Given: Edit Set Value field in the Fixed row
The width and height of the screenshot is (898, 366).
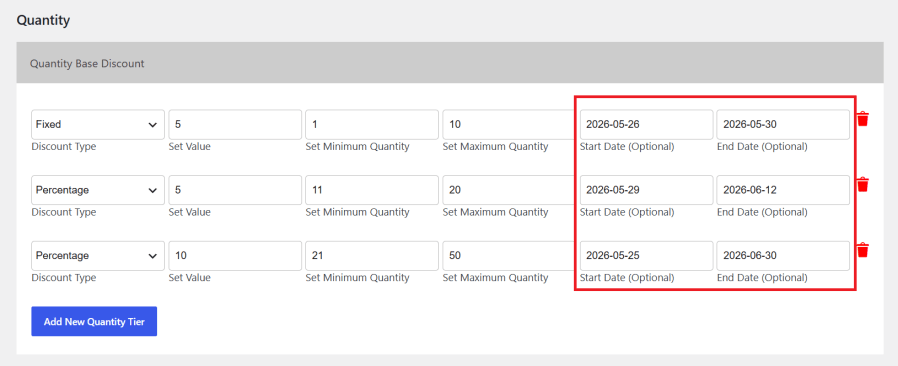Looking at the screenshot, I should pos(235,124).
